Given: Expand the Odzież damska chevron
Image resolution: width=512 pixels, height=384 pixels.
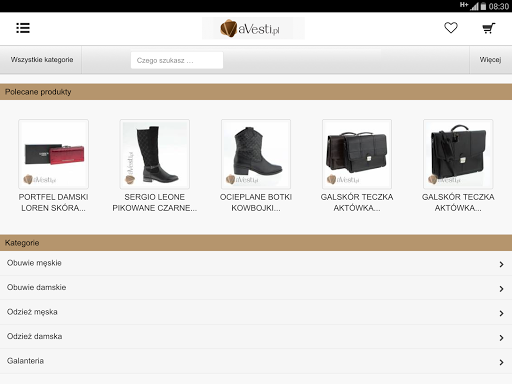Looking at the screenshot, I should 501,338.
